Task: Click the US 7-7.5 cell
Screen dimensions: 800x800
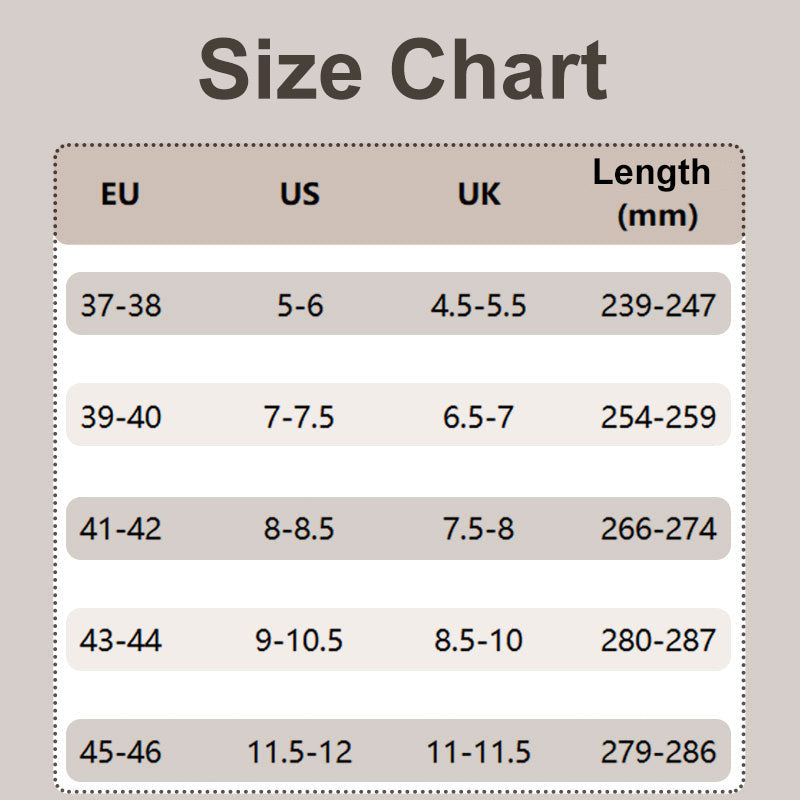Action: tap(299, 416)
